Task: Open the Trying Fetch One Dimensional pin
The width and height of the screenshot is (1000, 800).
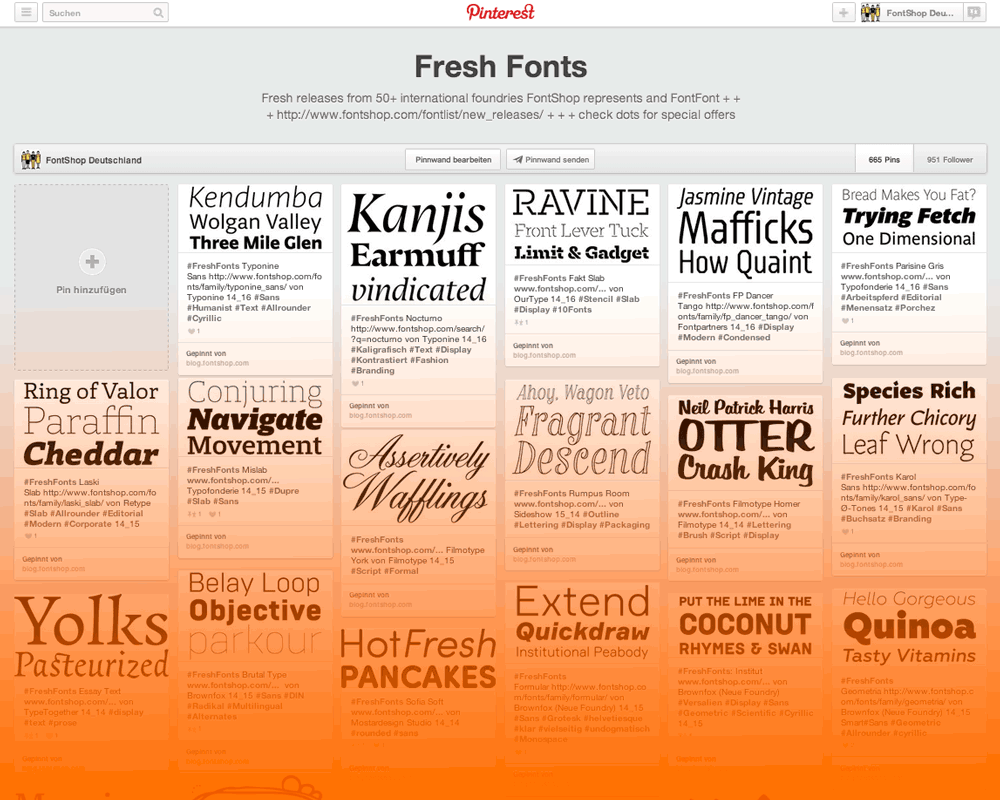Action: pos(909,219)
